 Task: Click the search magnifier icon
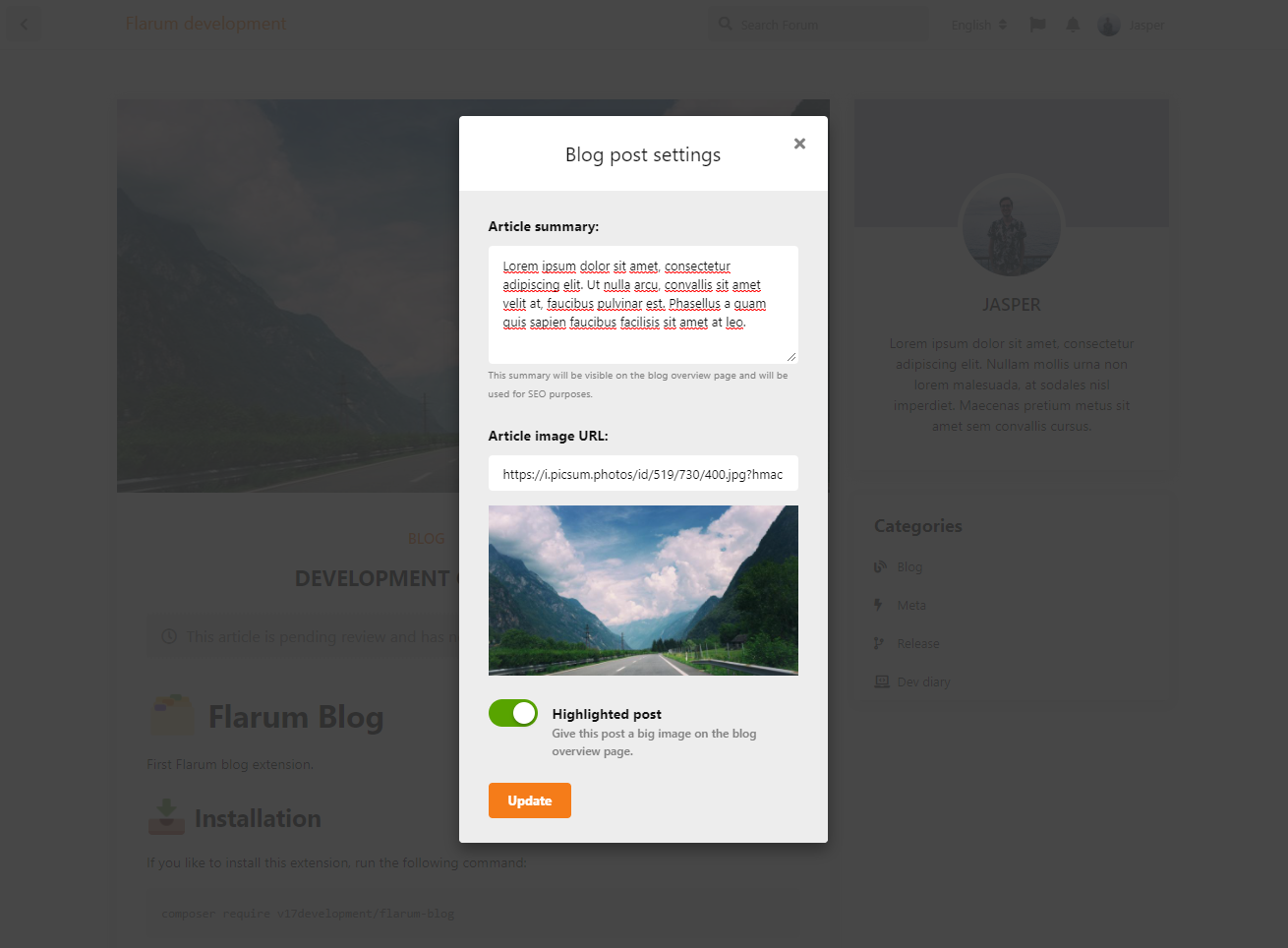click(x=726, y=24)
